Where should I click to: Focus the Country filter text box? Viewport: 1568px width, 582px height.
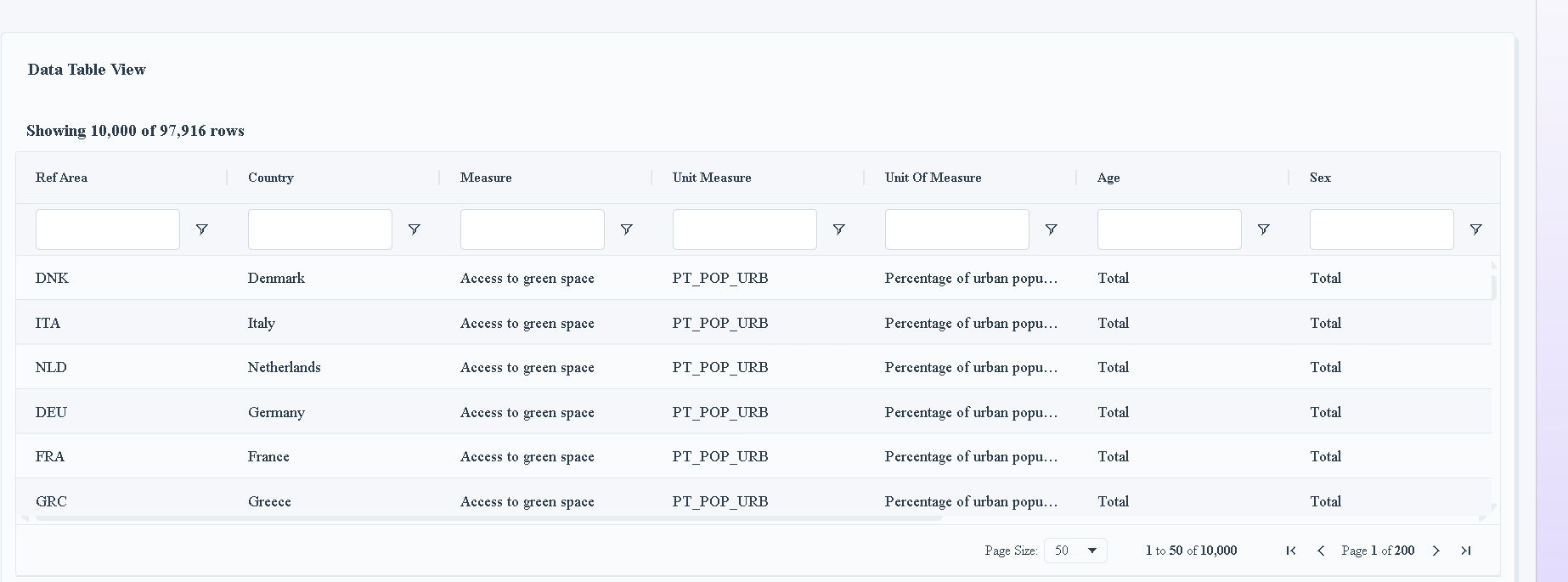(320, 229)
